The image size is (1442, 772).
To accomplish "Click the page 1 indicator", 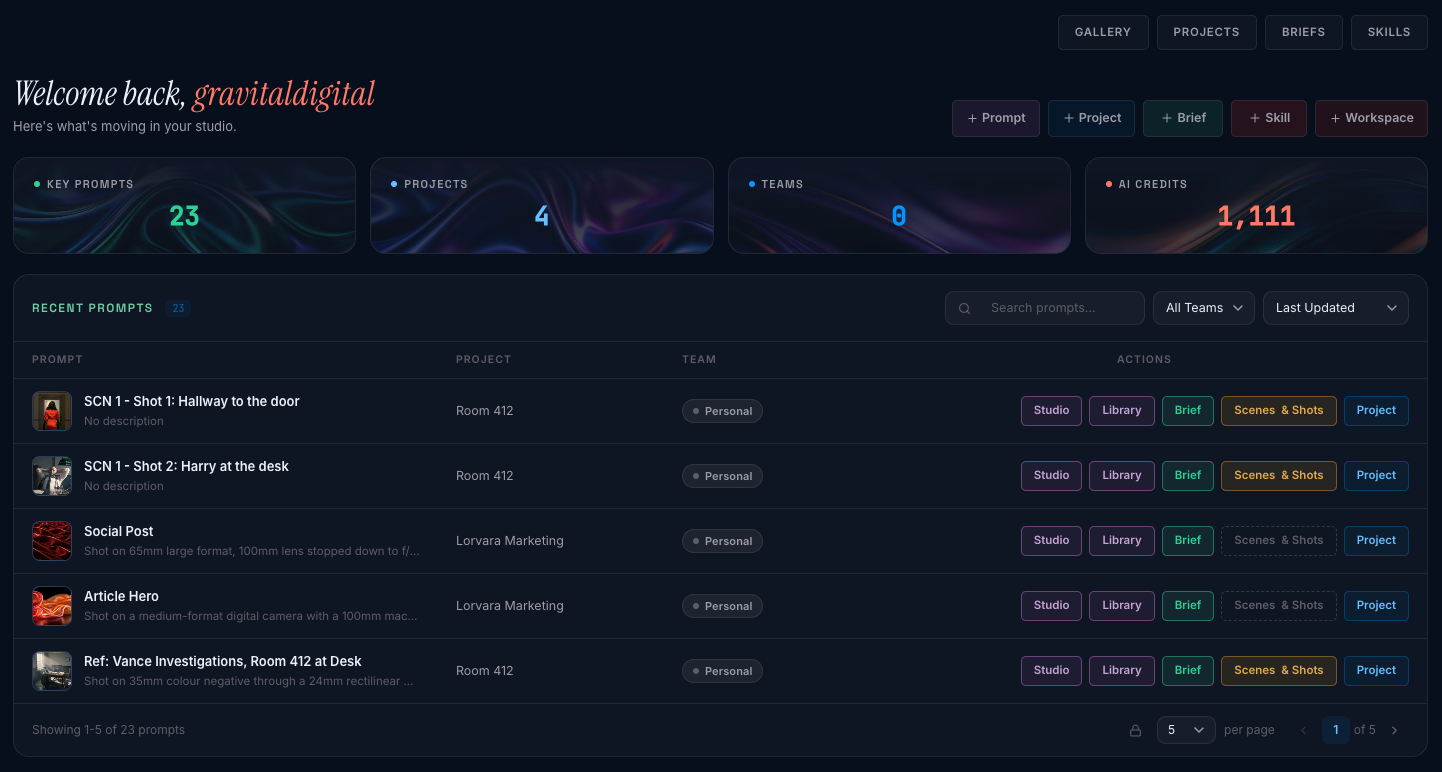I will pos(1335,730).
